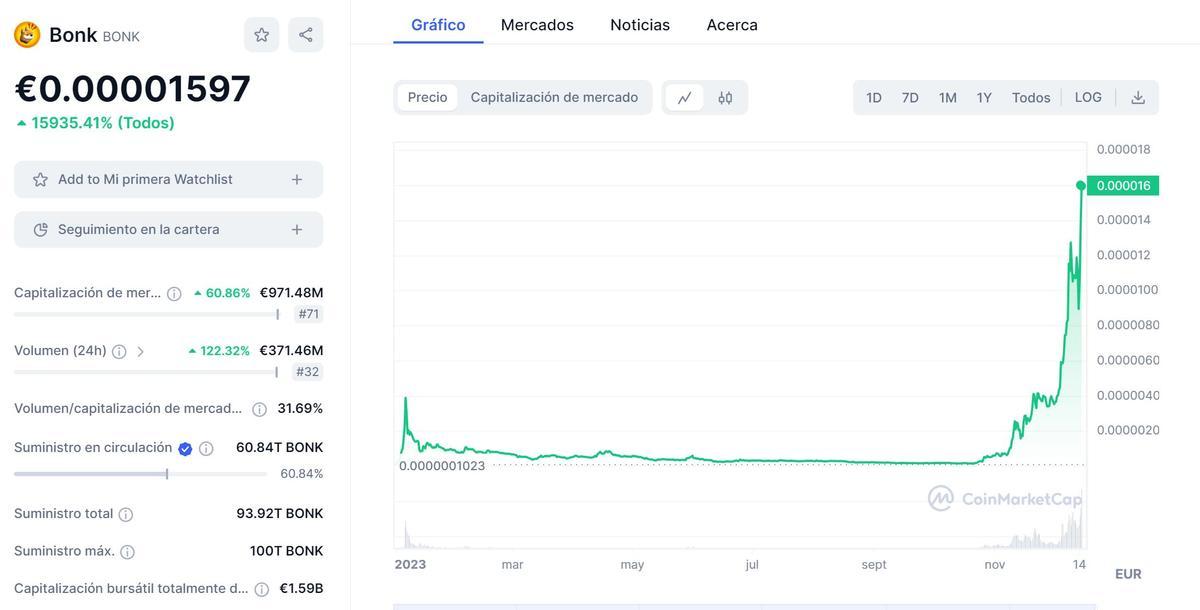Click the verified badge on Suministro en circulación
This screenshot has width=1200, height=610.
pos(184,447)
